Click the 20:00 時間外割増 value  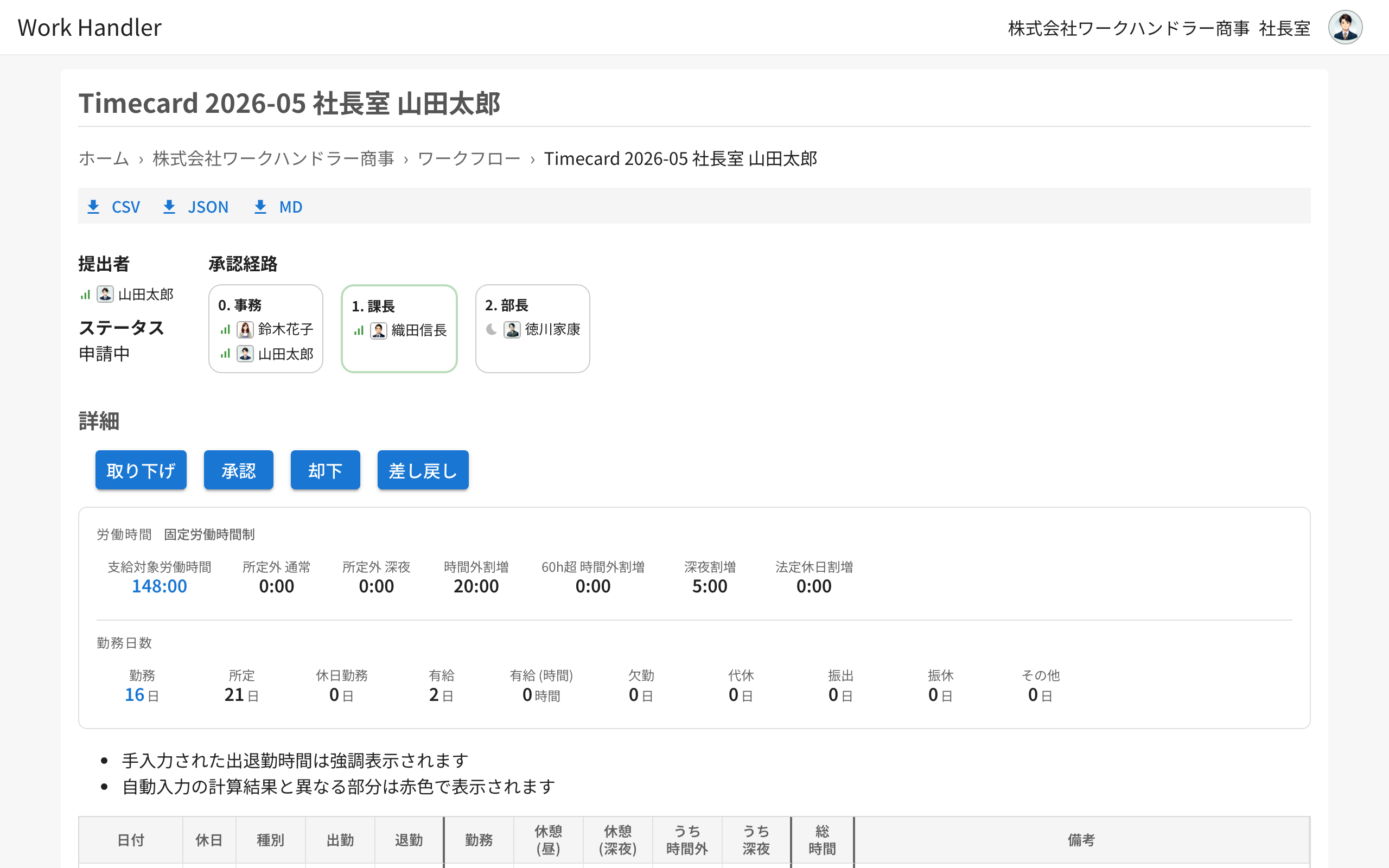coord(476,586)
